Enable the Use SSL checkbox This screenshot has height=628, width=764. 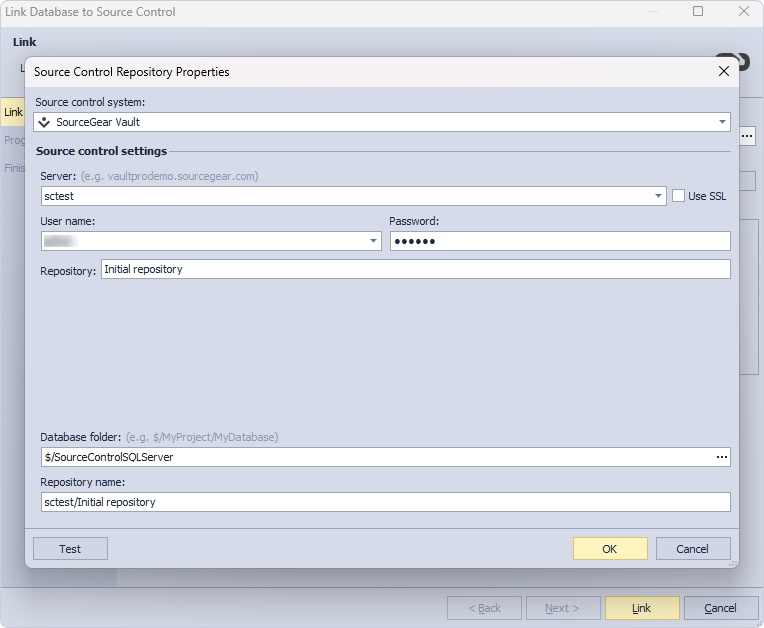(678, 196)
